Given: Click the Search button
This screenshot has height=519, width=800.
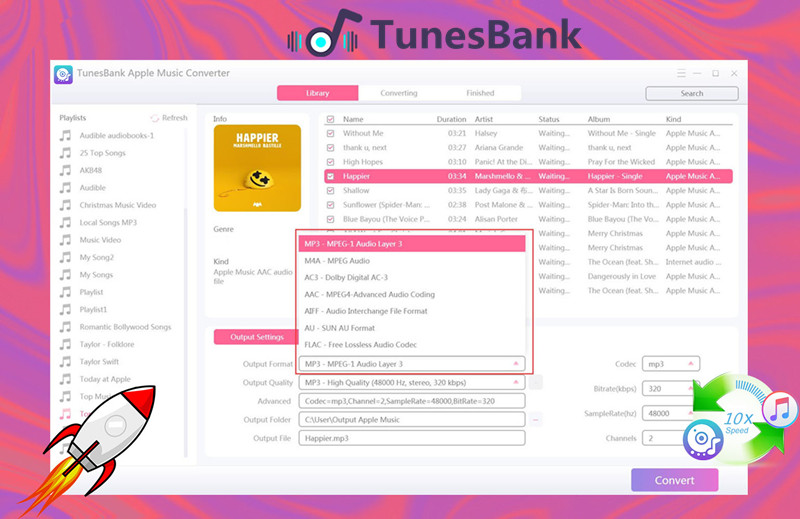Looking at the screenshot, I should (x=691, y=93).
